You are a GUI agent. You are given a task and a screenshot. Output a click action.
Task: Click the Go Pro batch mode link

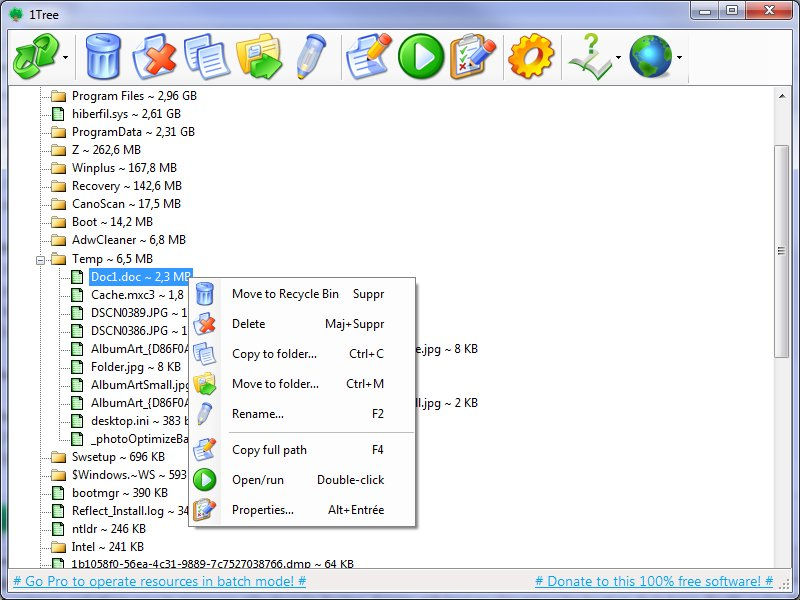pos(159,581)
